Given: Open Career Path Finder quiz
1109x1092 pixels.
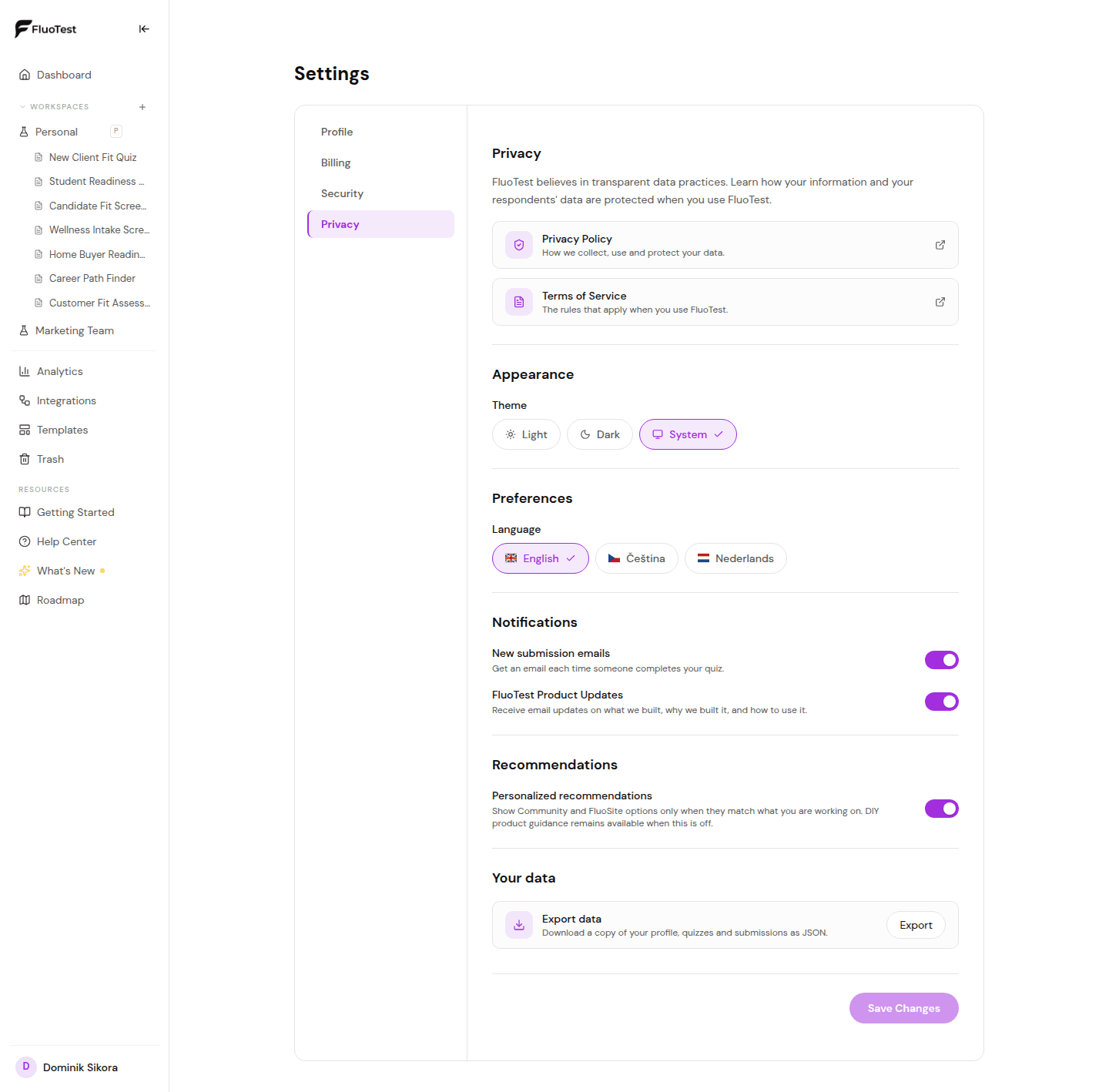Looking at the screenshot, I should tap(92, 279).
